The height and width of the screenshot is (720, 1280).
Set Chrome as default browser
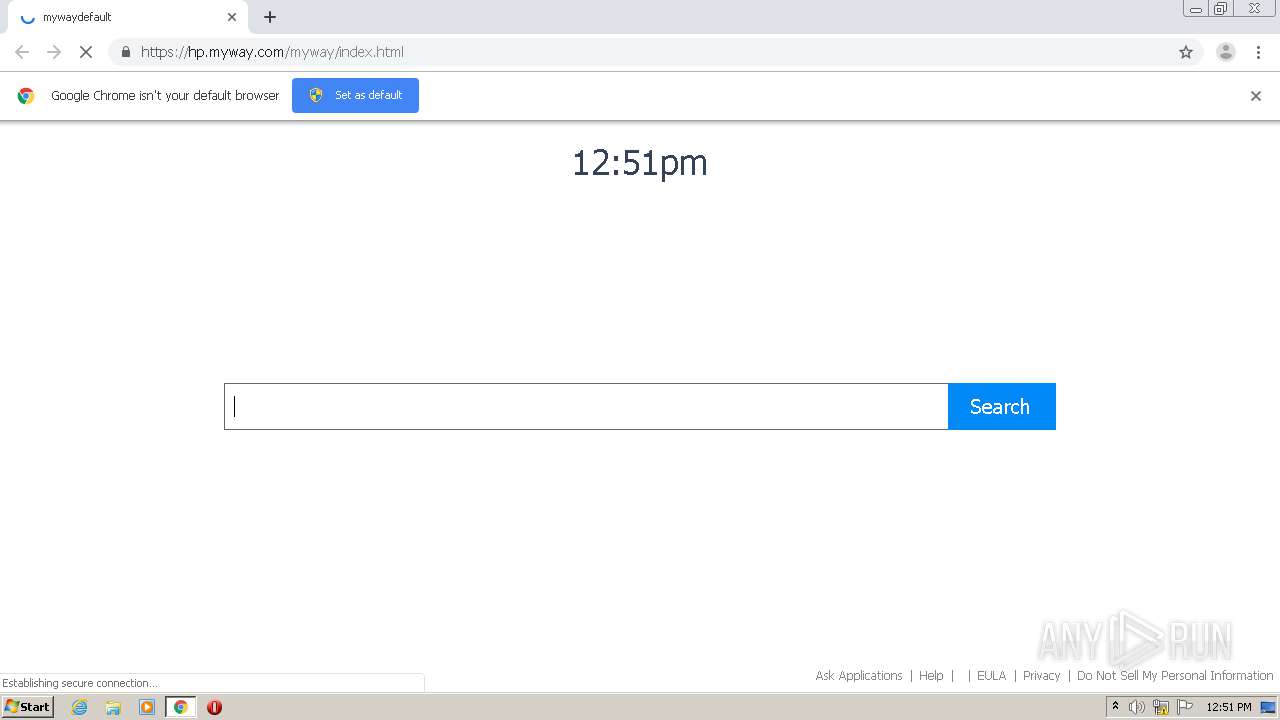coord(355,95)
